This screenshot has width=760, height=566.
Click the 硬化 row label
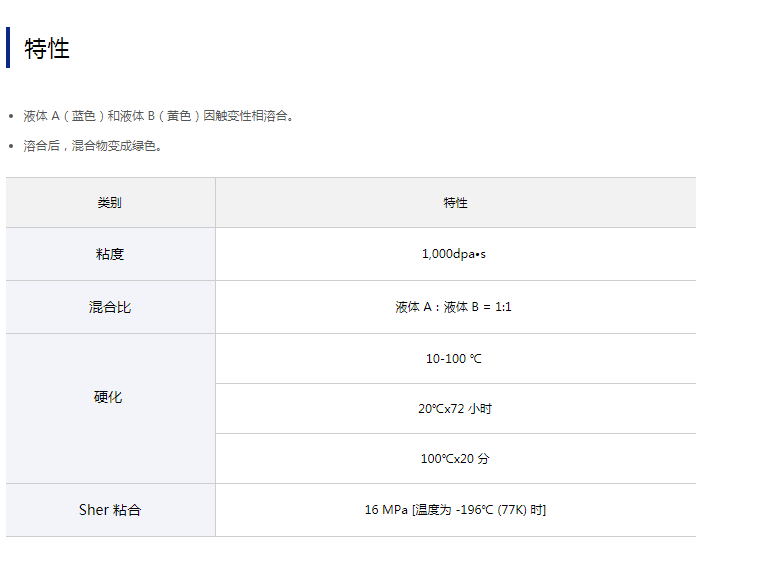point(108,398)
